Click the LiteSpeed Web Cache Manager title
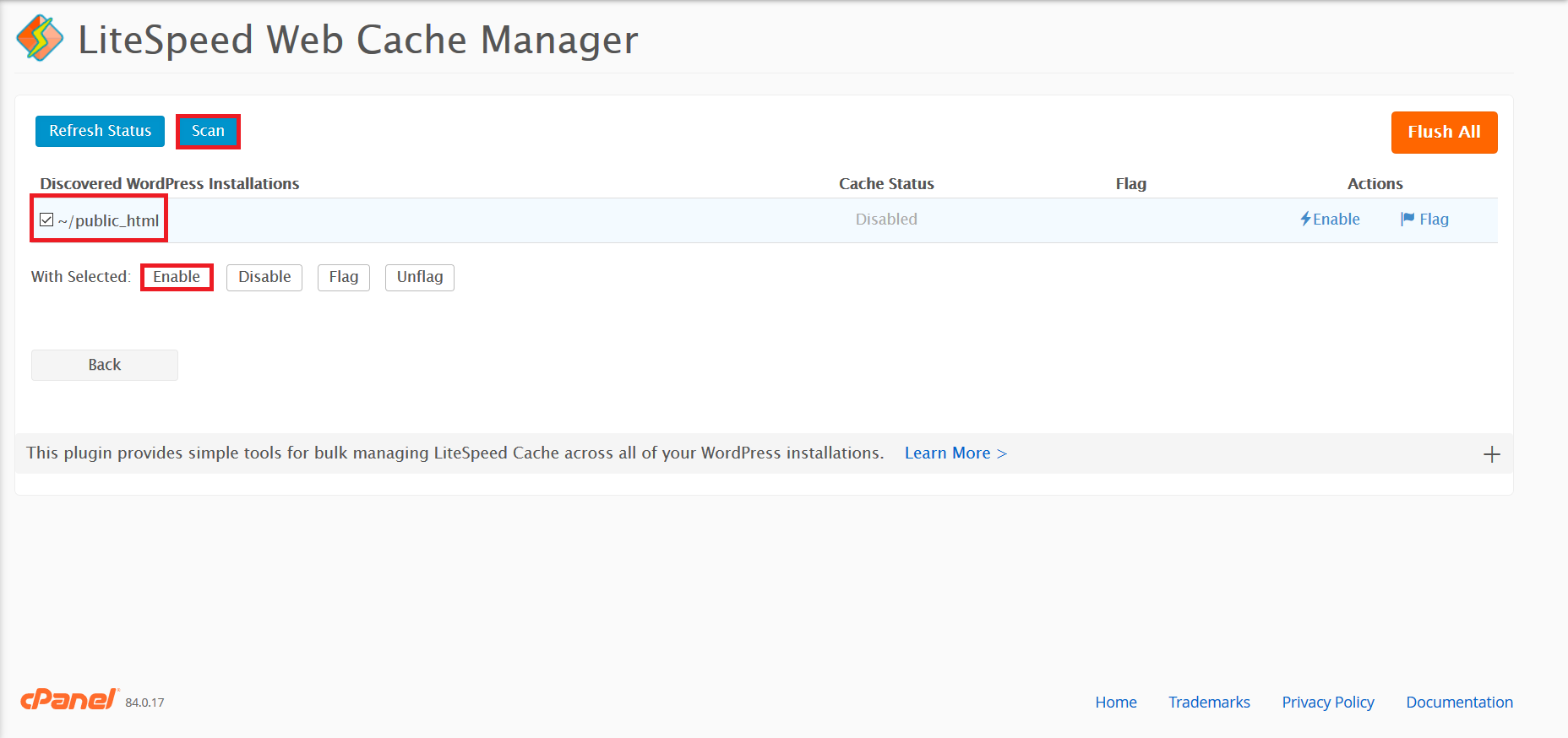Image resolution: width=1568 pixels, height=738 pixels. 358,40
